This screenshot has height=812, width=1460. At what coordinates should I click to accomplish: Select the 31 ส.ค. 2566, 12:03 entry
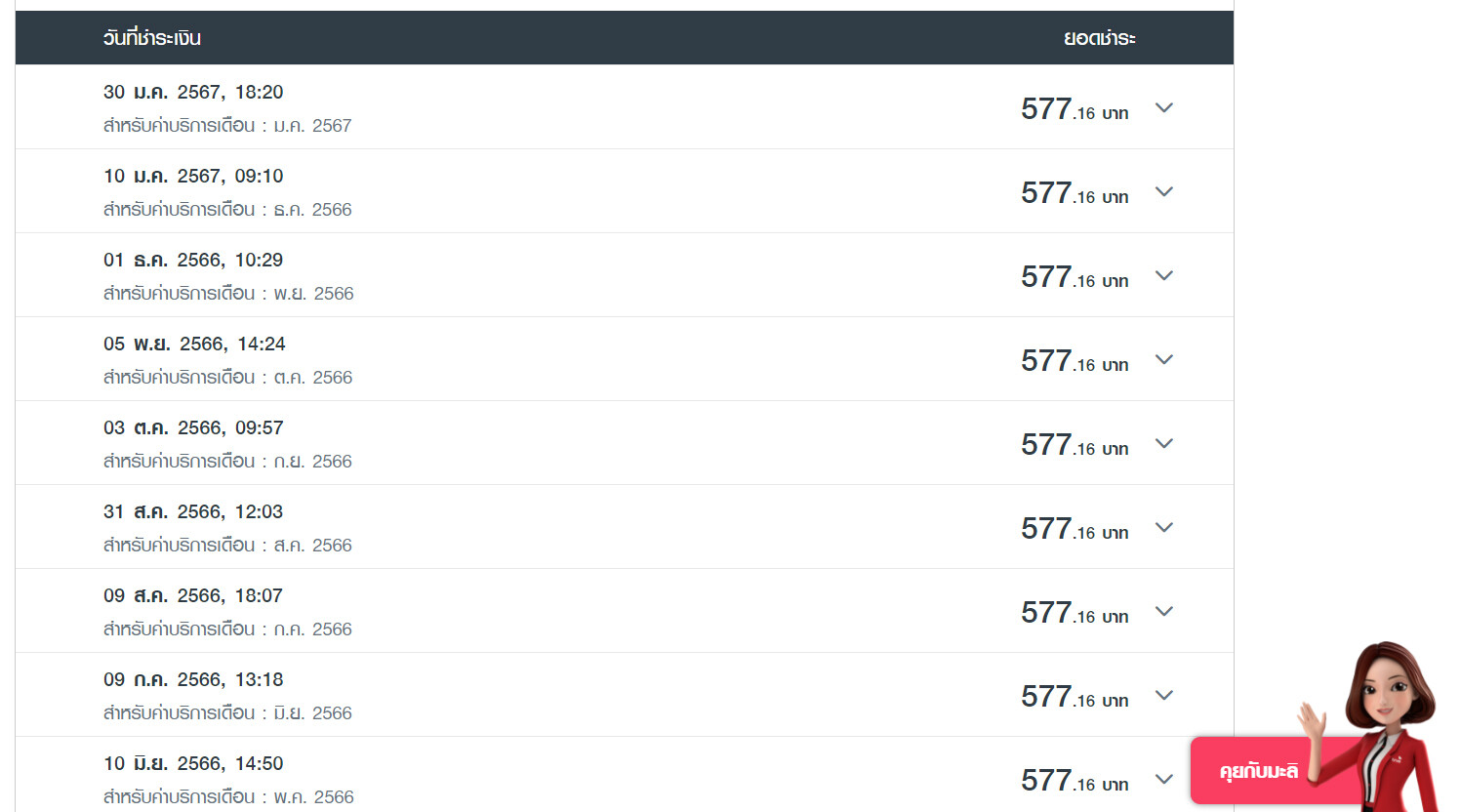(x=193, y=511)
